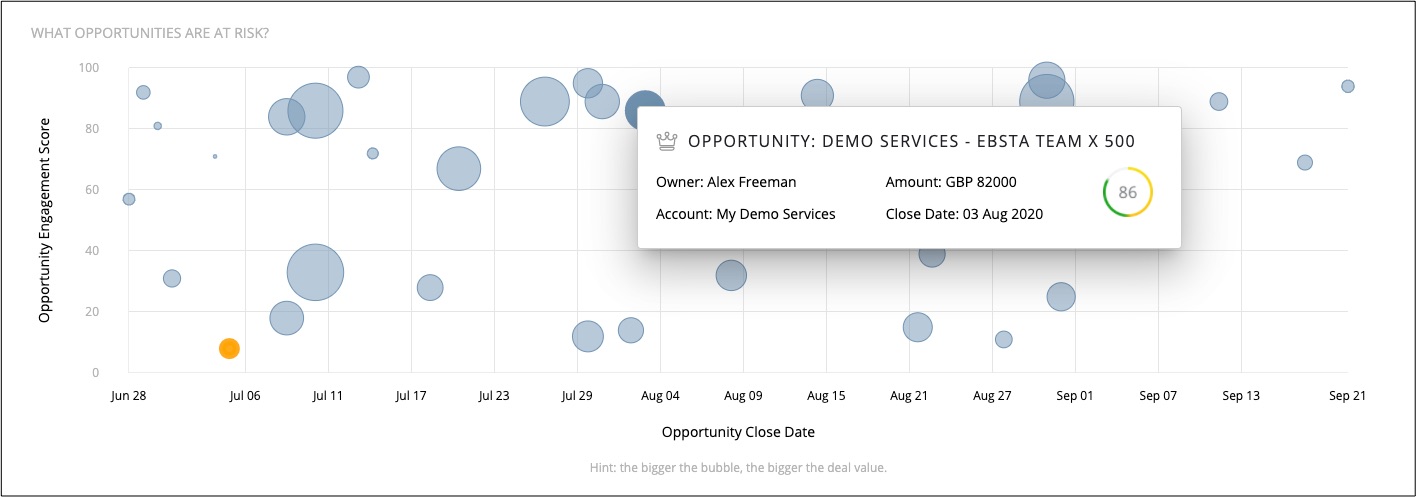The height and width of the screenshot is (497, 1416).
Task: Click the dark blue selected bubble near Aug 04
Action: 645,110
